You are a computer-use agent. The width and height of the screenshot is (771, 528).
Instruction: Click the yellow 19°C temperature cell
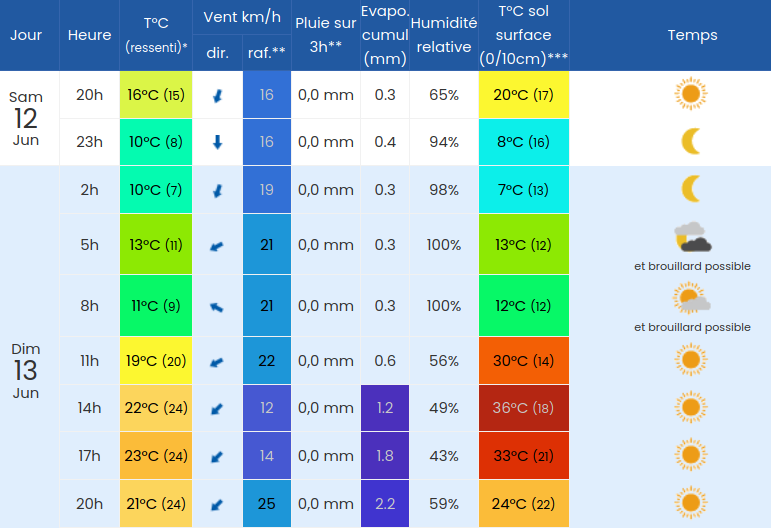coord(156,360)
